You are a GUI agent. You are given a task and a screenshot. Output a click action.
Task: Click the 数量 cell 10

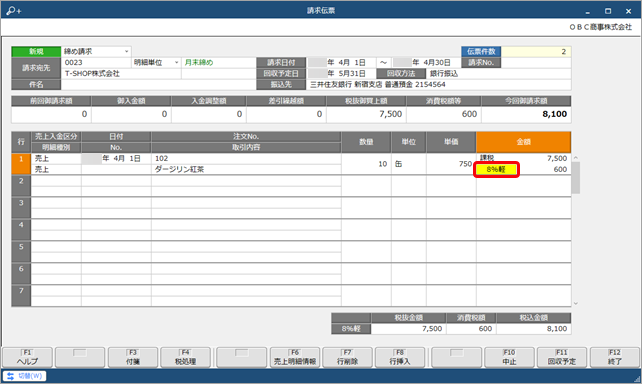(x=366, y=164)
